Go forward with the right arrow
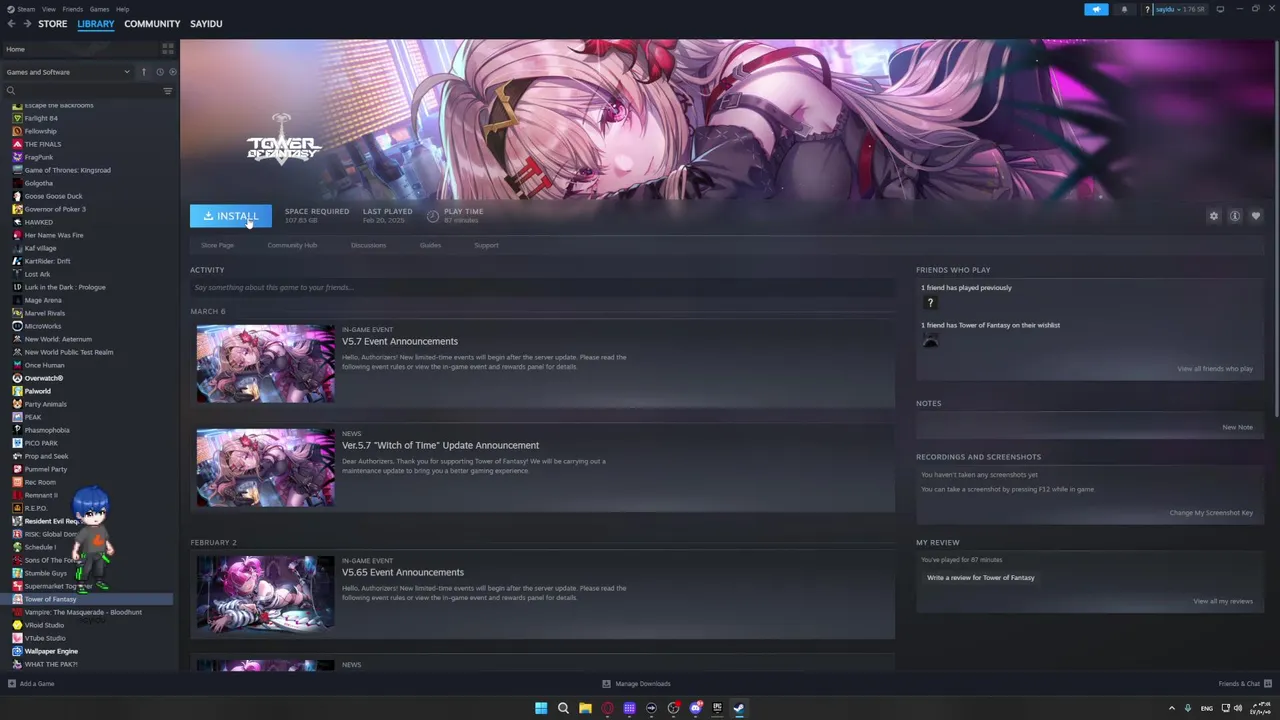This screenshot has width=1280, height=720. [x=27, y=23]
